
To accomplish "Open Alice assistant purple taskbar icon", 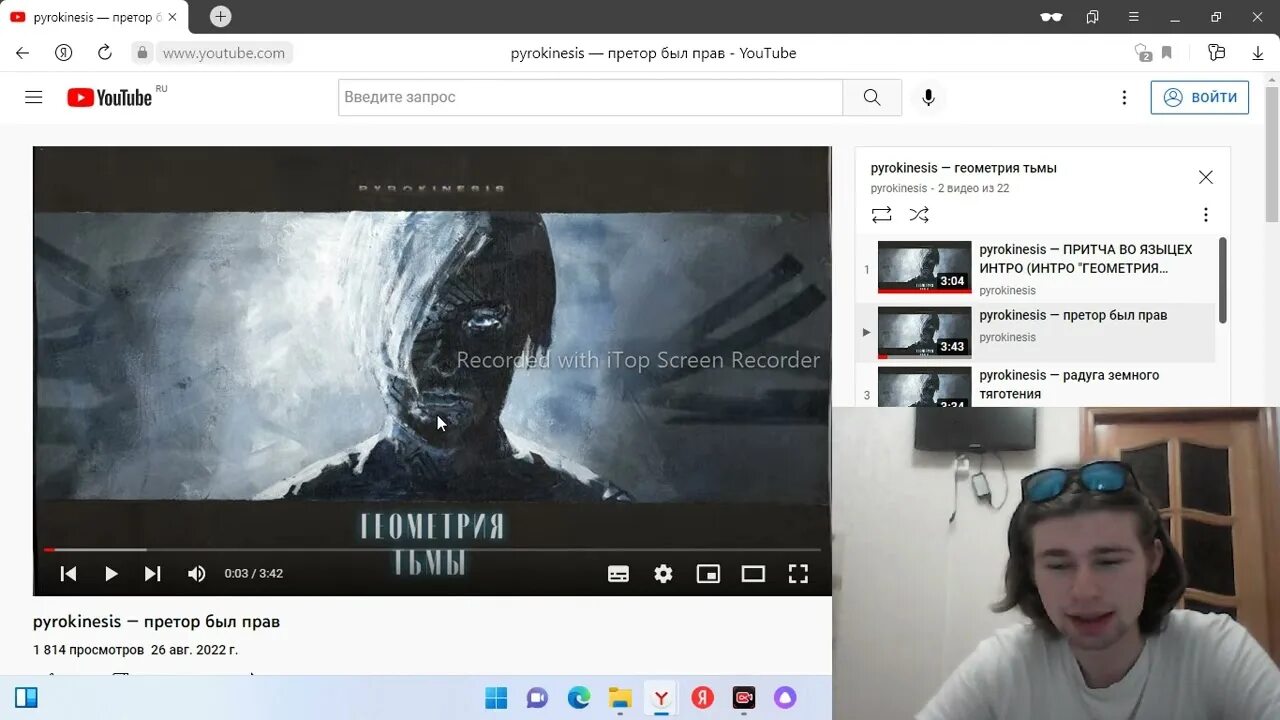I will point(785,698).
